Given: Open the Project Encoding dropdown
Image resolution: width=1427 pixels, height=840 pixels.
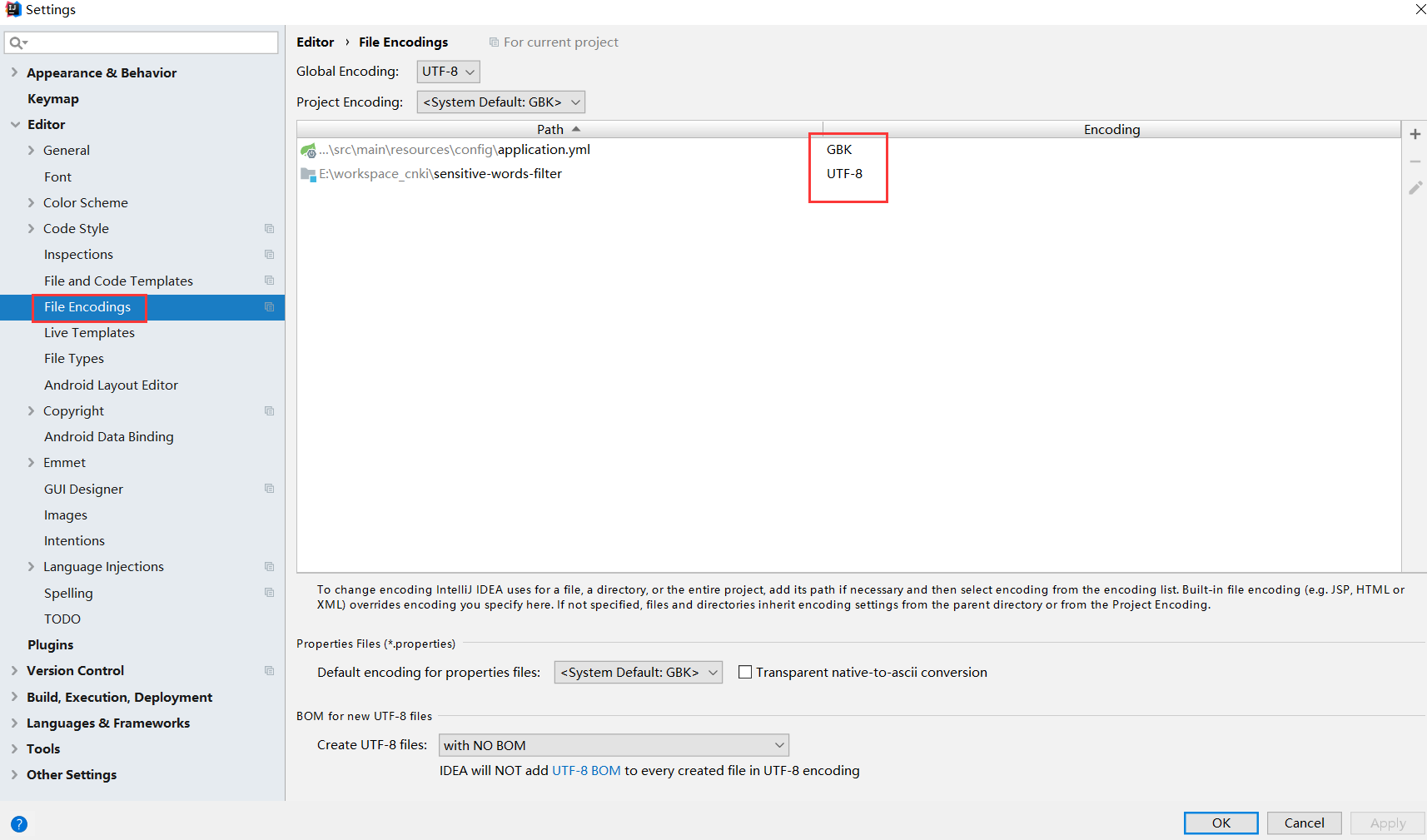Looking at the screenshot, I should [500, 102].
